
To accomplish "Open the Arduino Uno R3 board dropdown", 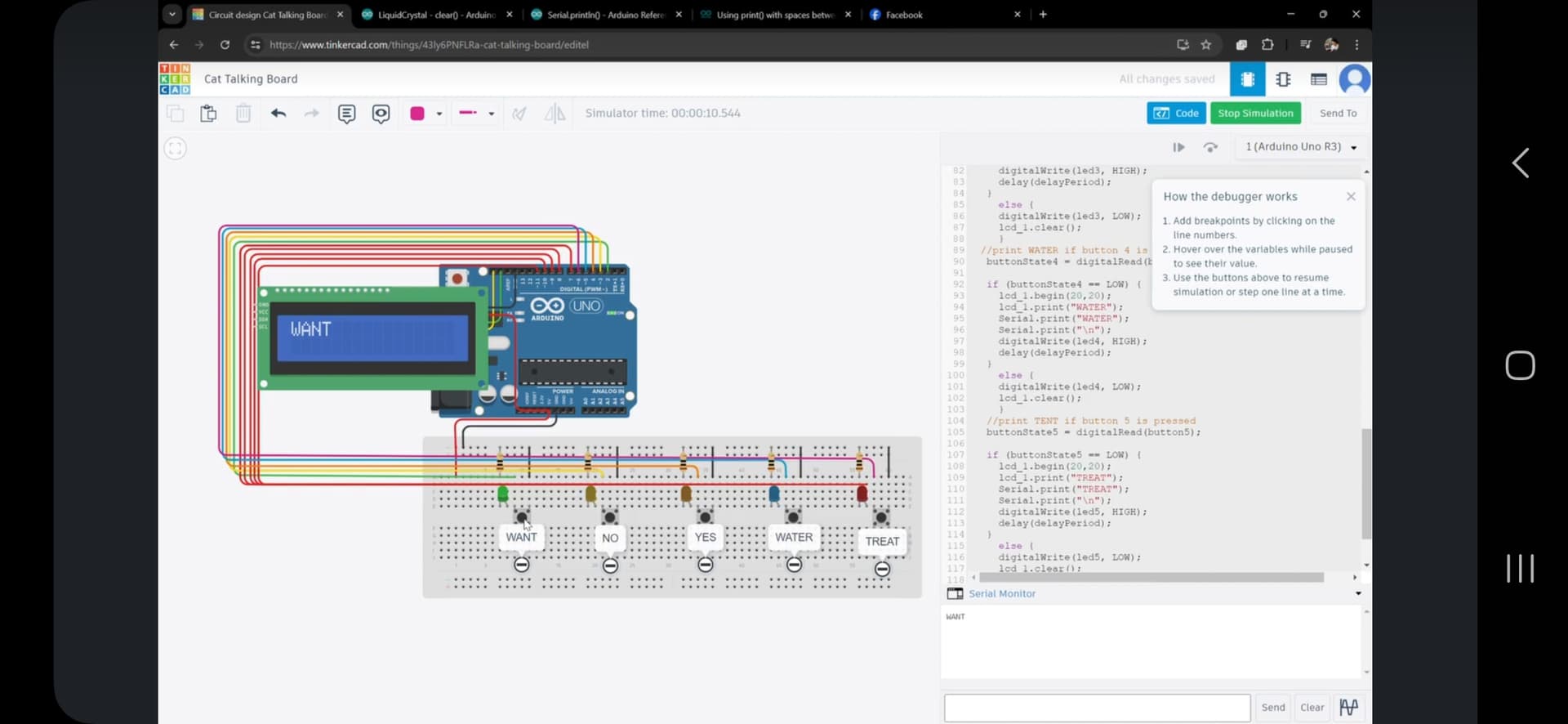I will click(1300, 147).
